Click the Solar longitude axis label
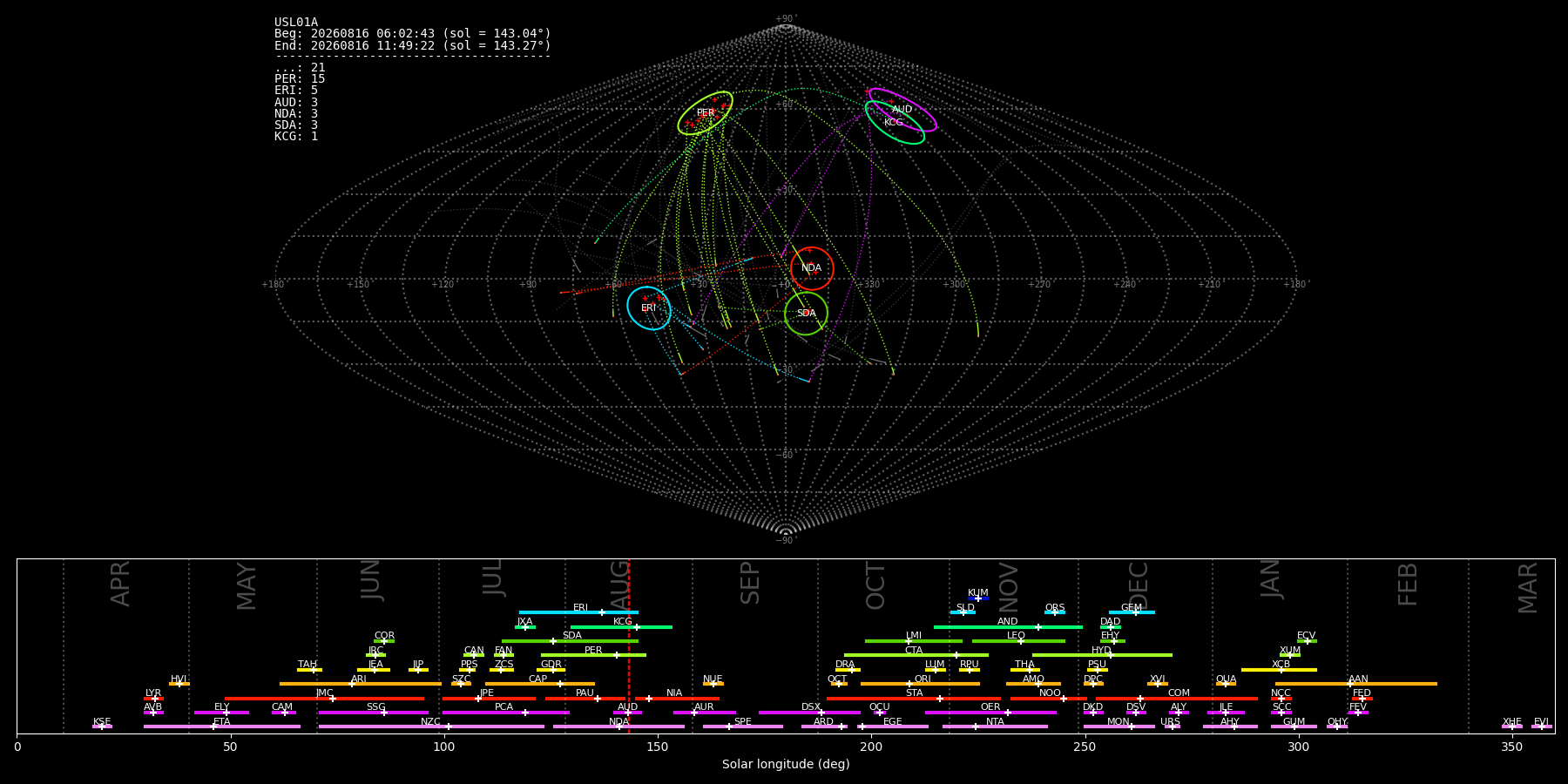 tap(786, 764)
